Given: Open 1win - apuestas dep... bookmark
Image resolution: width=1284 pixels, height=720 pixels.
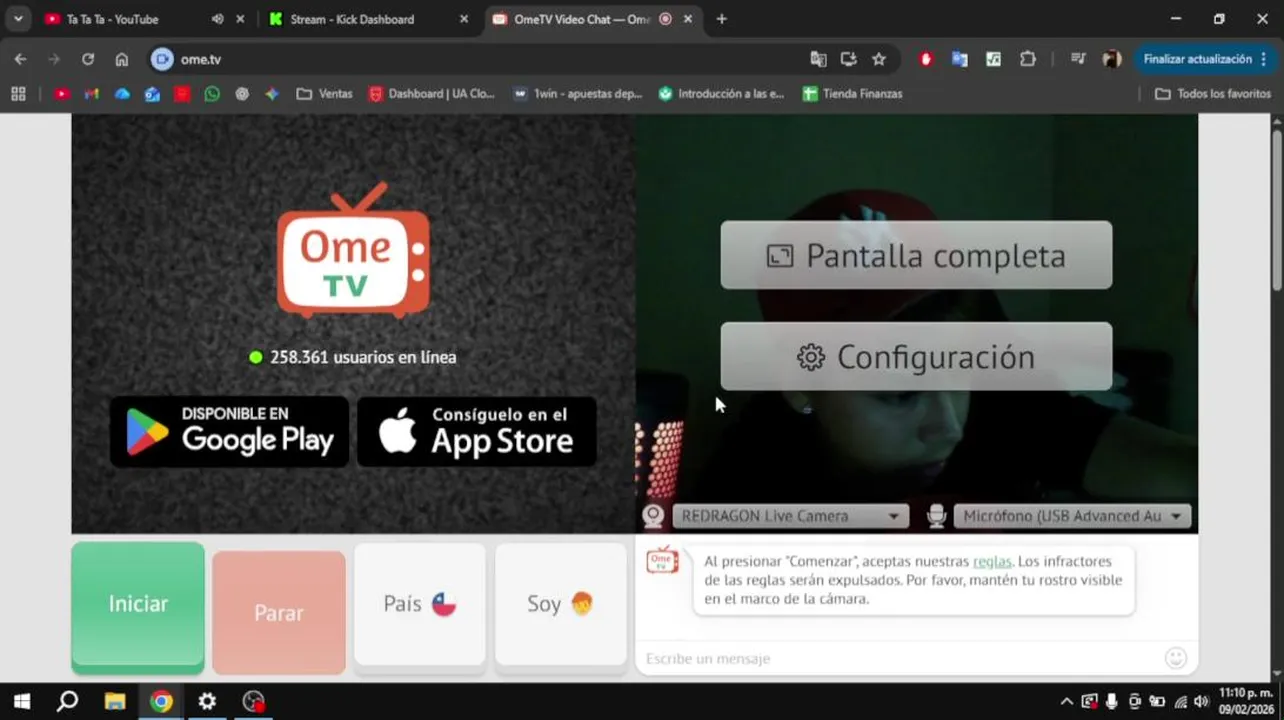Looking at the screenshot, I should [x=578, y=94].
